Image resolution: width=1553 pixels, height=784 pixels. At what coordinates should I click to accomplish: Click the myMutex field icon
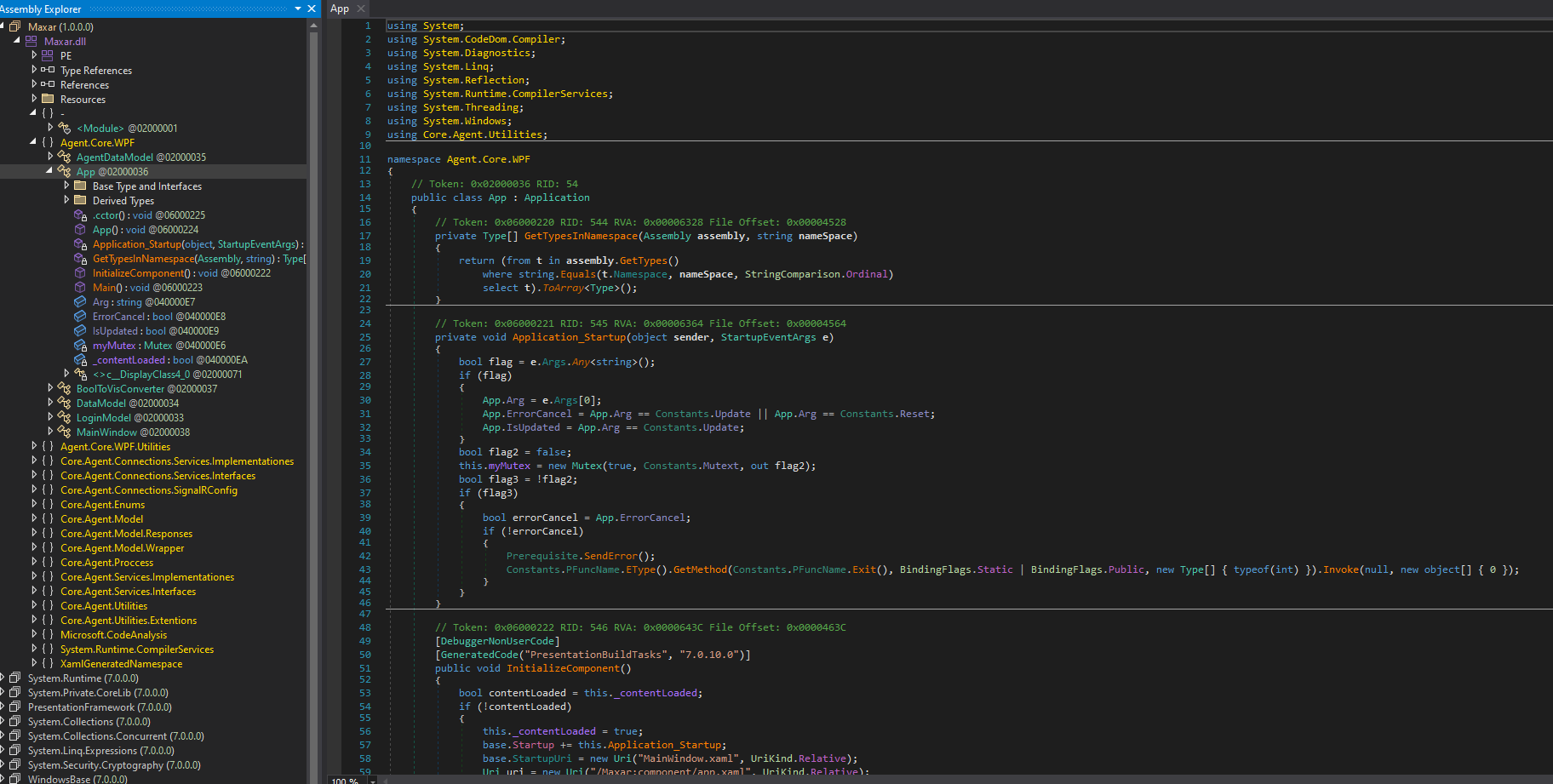(x=80, y=346)
